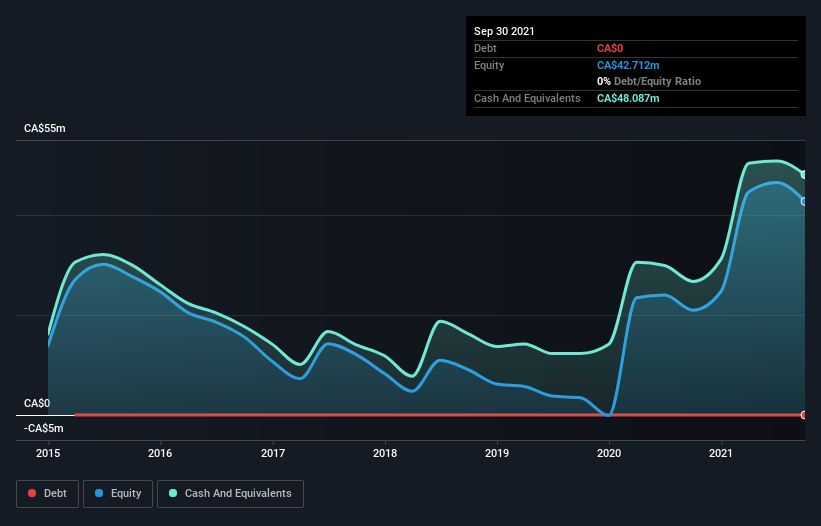Select the 2020 x-axis label
Screen dimensions: 821x526
pyautogui.click(x=609, y=453)
